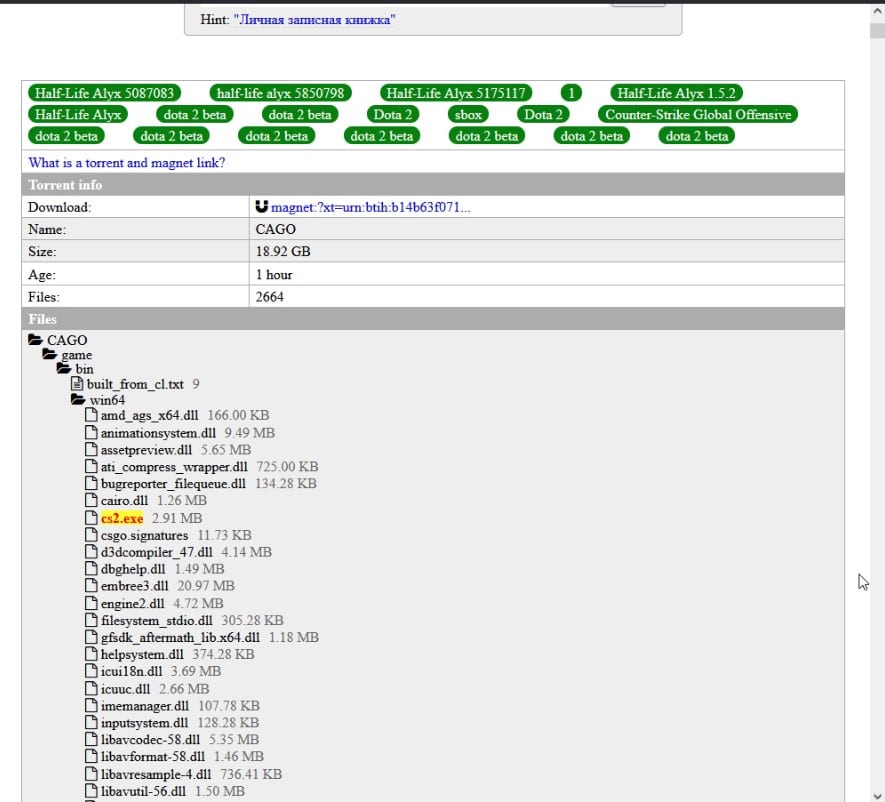Click the age value '1 hour'
Screen dimensions: 885x802
(x=274, y=274)
